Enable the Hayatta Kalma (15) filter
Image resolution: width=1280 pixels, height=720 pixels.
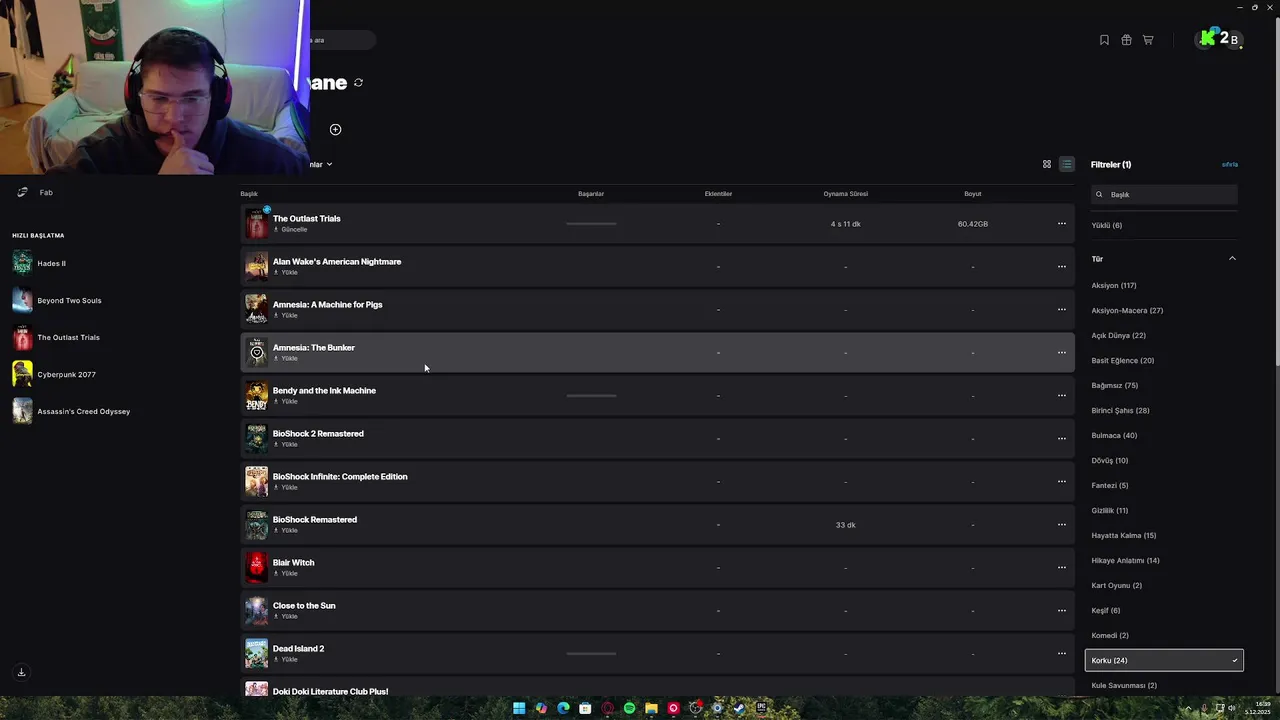(x=1124, y=535)
